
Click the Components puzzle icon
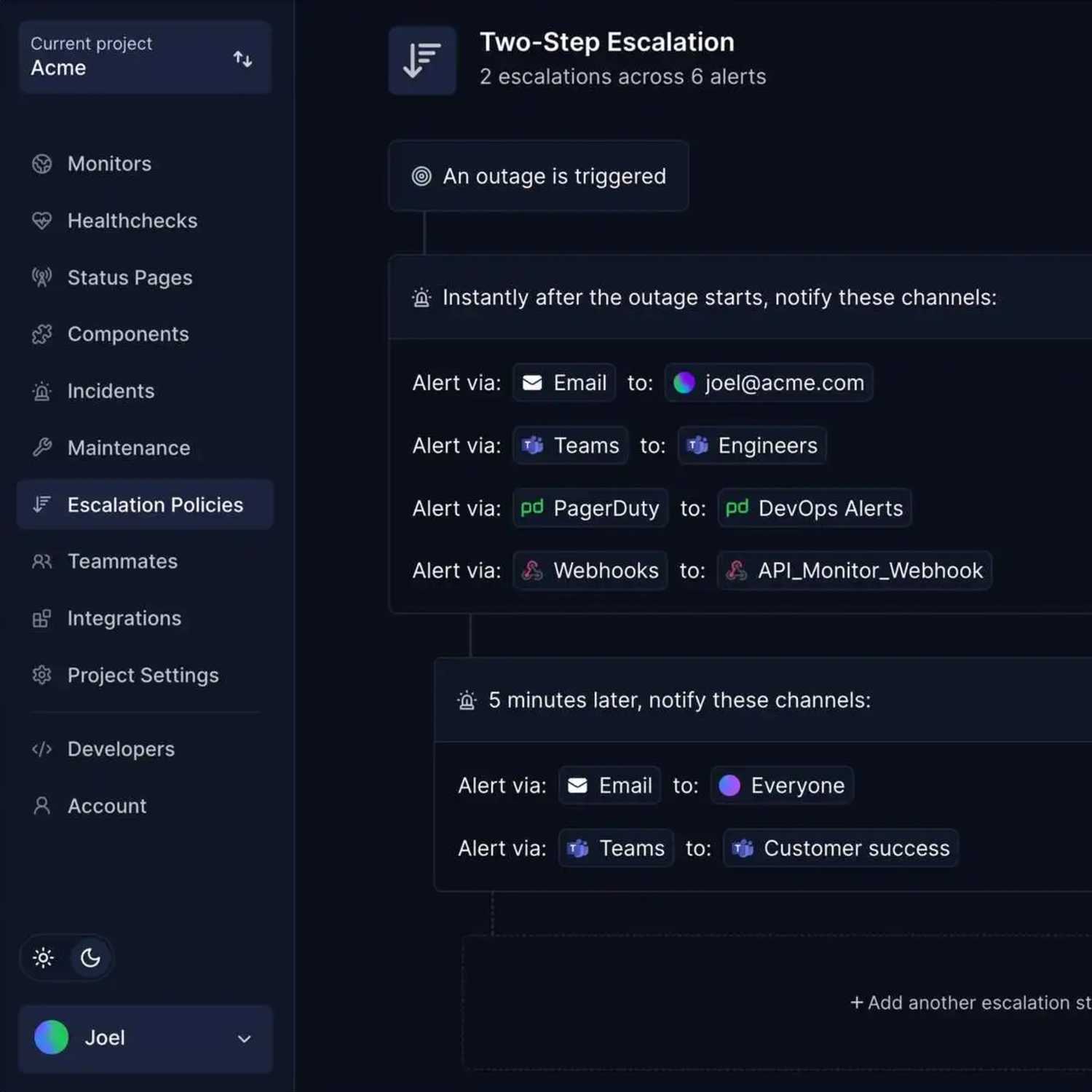[42, 334]
